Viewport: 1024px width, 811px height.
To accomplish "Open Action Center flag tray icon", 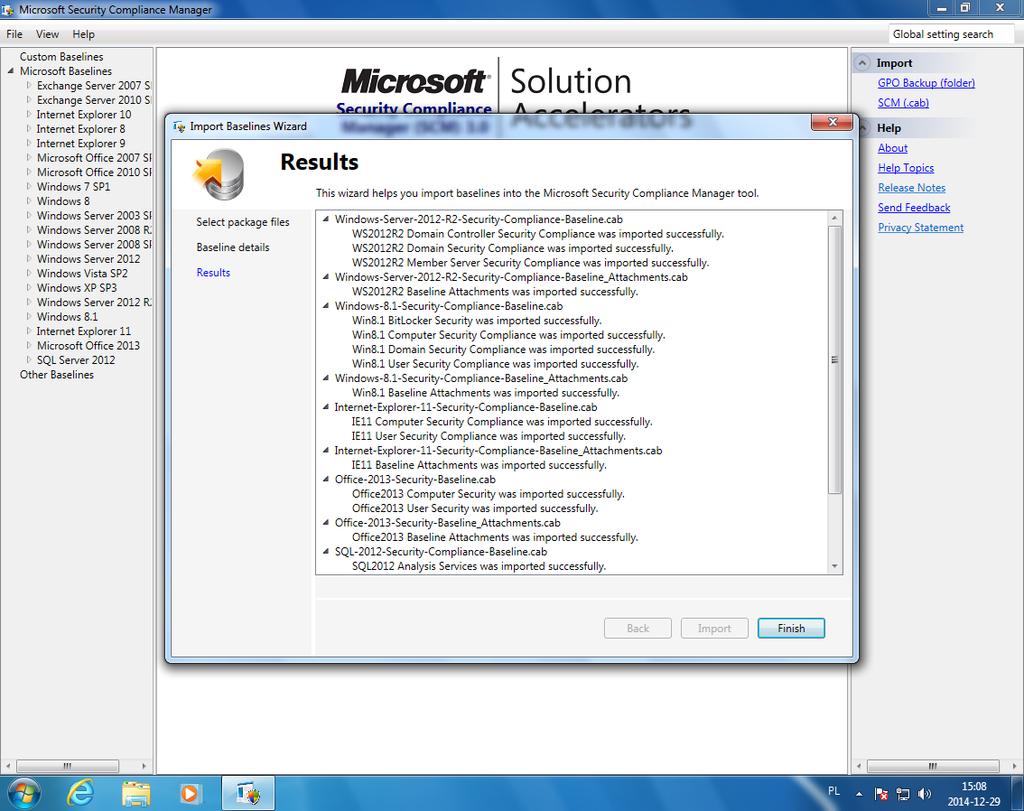I will point(881,794).
